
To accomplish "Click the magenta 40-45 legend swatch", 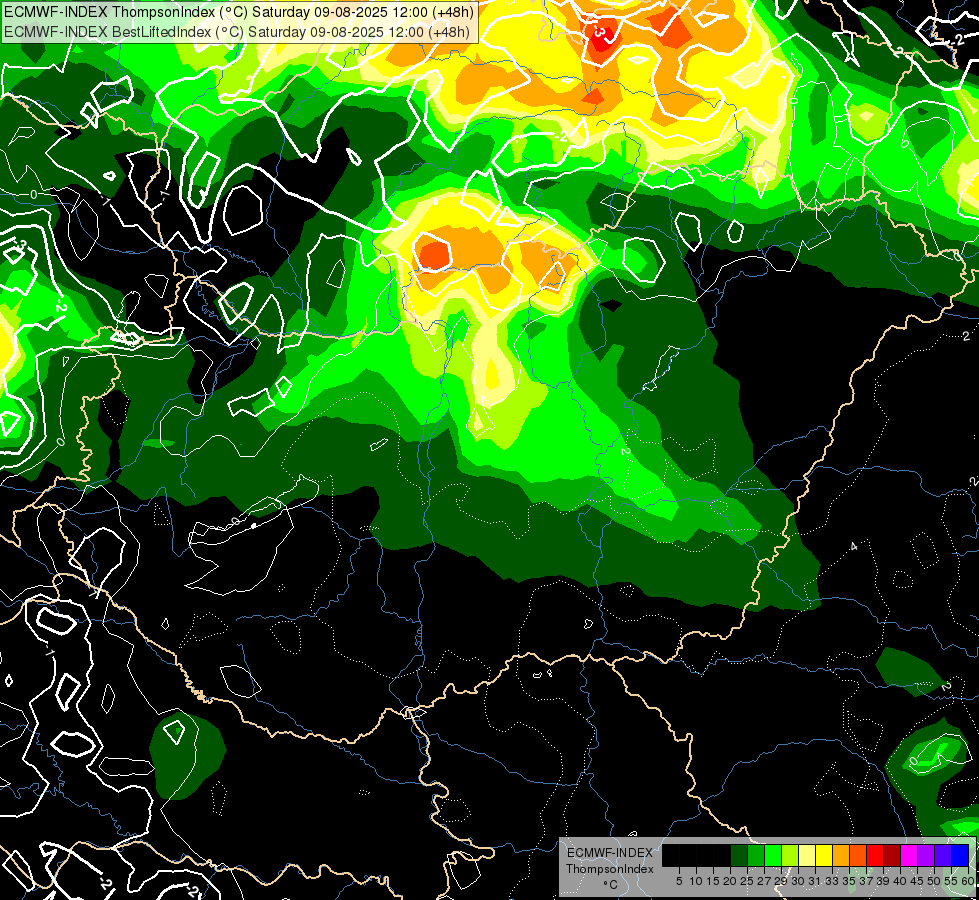I will point(908,855).
